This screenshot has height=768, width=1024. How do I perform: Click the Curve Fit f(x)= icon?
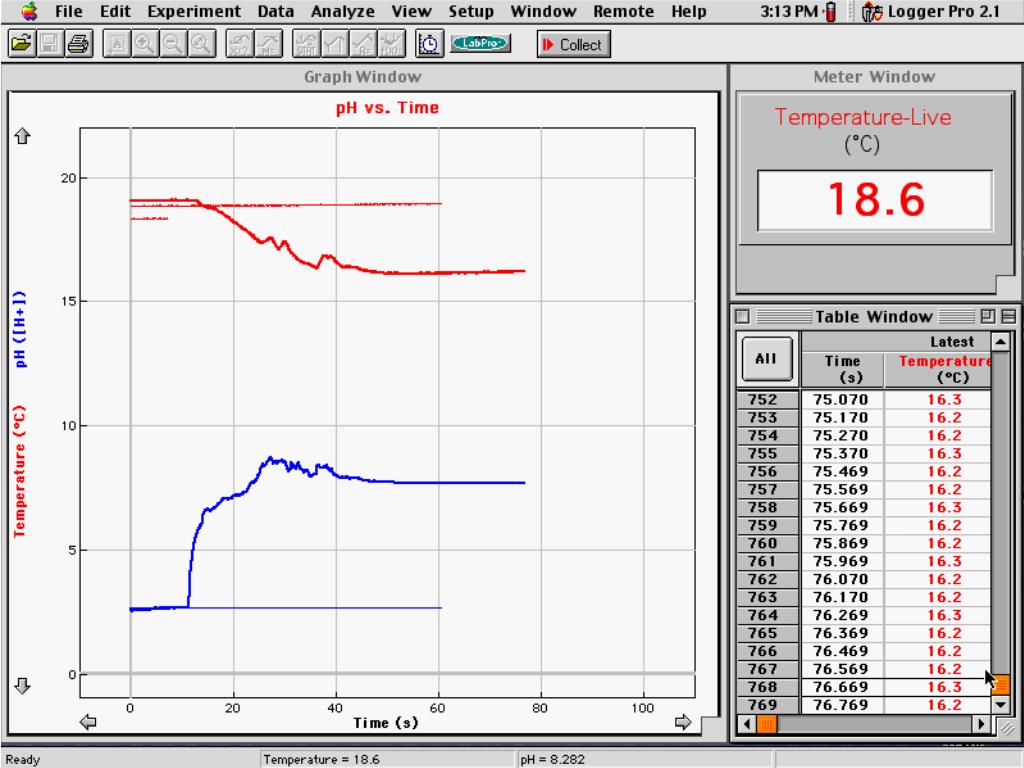(x=391, y=44)
